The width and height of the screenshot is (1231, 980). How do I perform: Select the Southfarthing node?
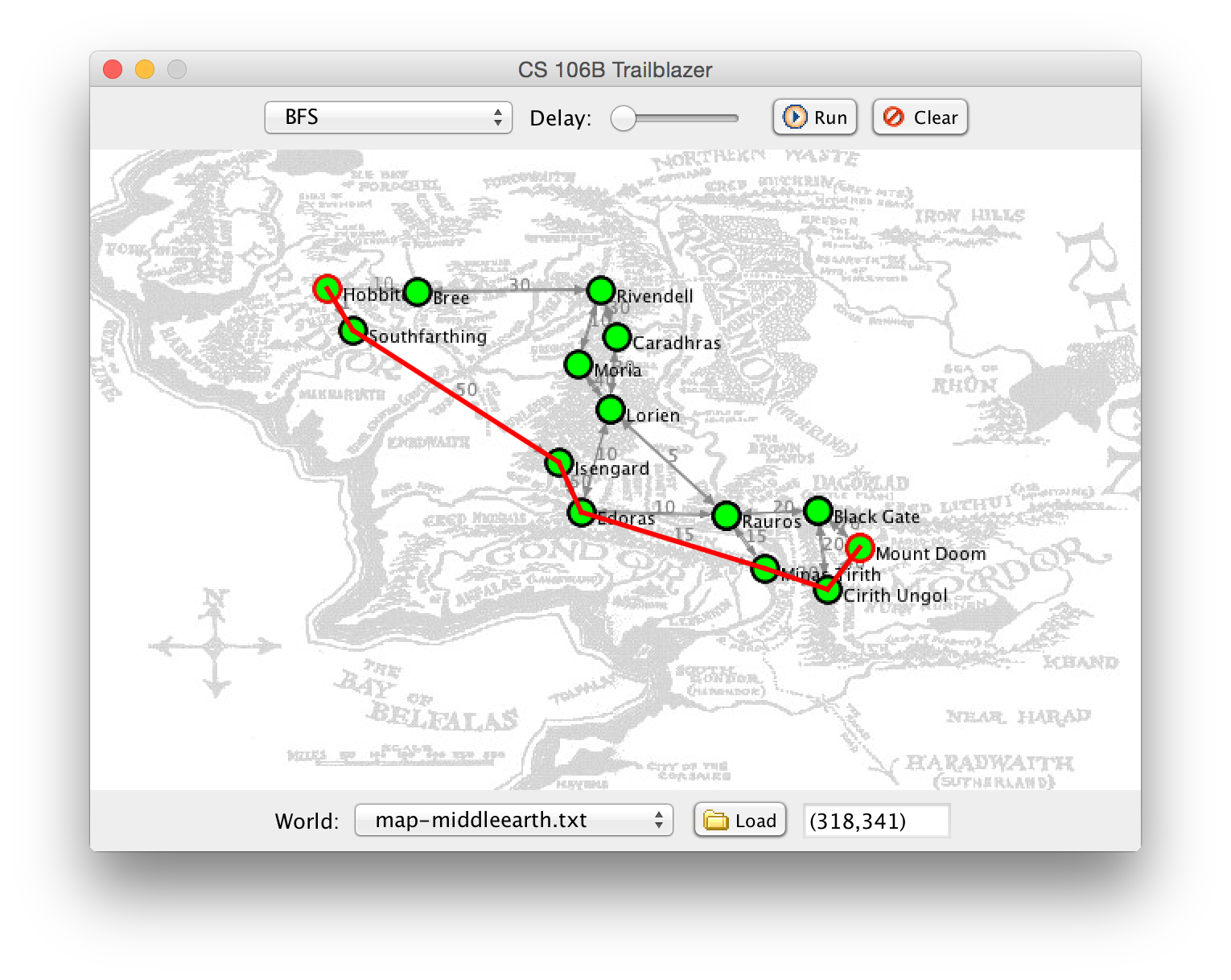pos(352,331)
